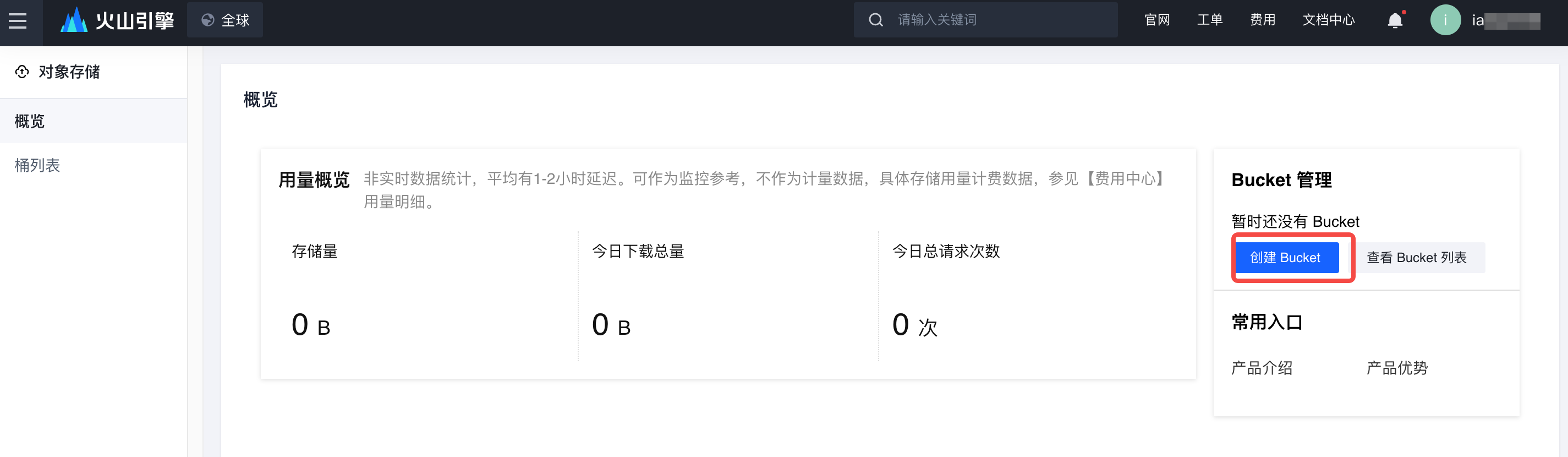Click the search magnifier icon
The height and width of the screenshot is (457, 1568).
[875, 20]
